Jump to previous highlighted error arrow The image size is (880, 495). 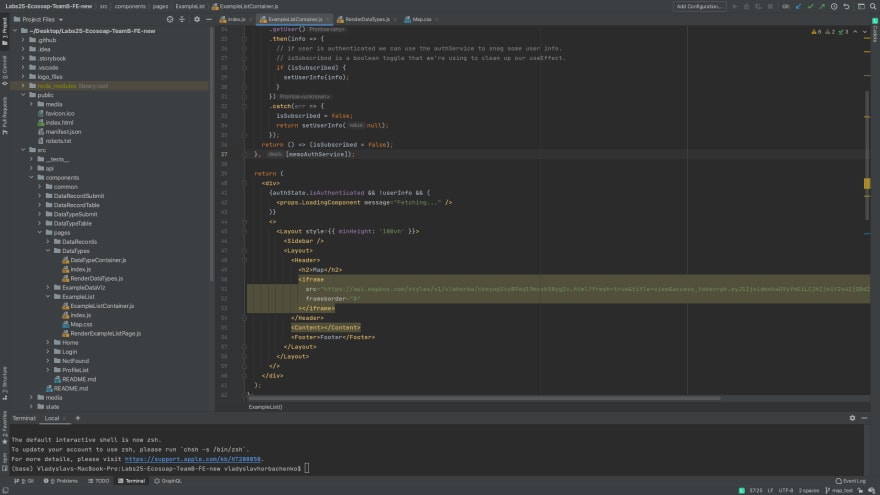(x=855, y=32)
